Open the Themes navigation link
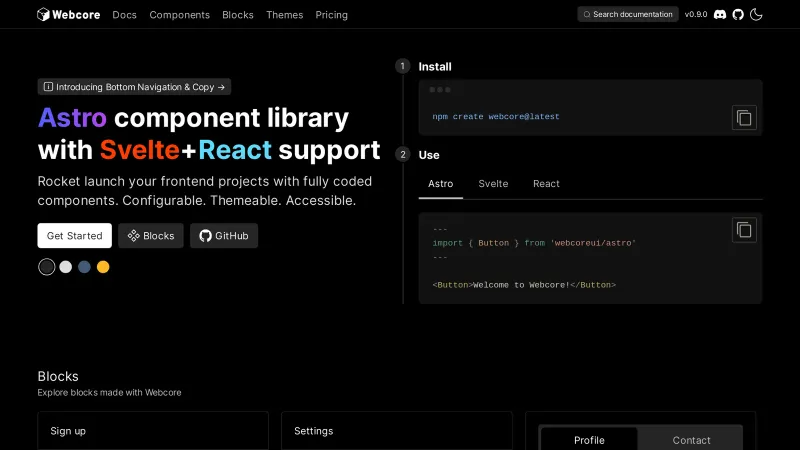This screenshot has width=800, height=450. point(284,15)
